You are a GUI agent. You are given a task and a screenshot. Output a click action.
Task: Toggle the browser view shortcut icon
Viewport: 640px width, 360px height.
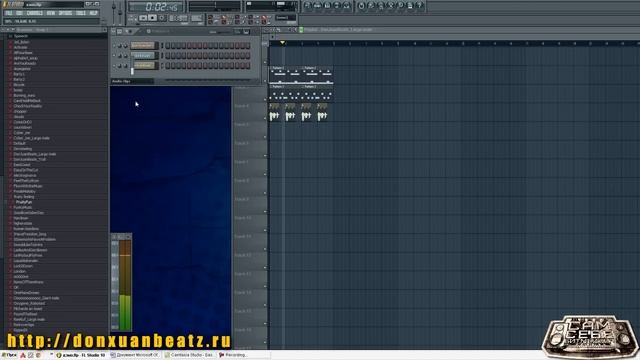337,5
